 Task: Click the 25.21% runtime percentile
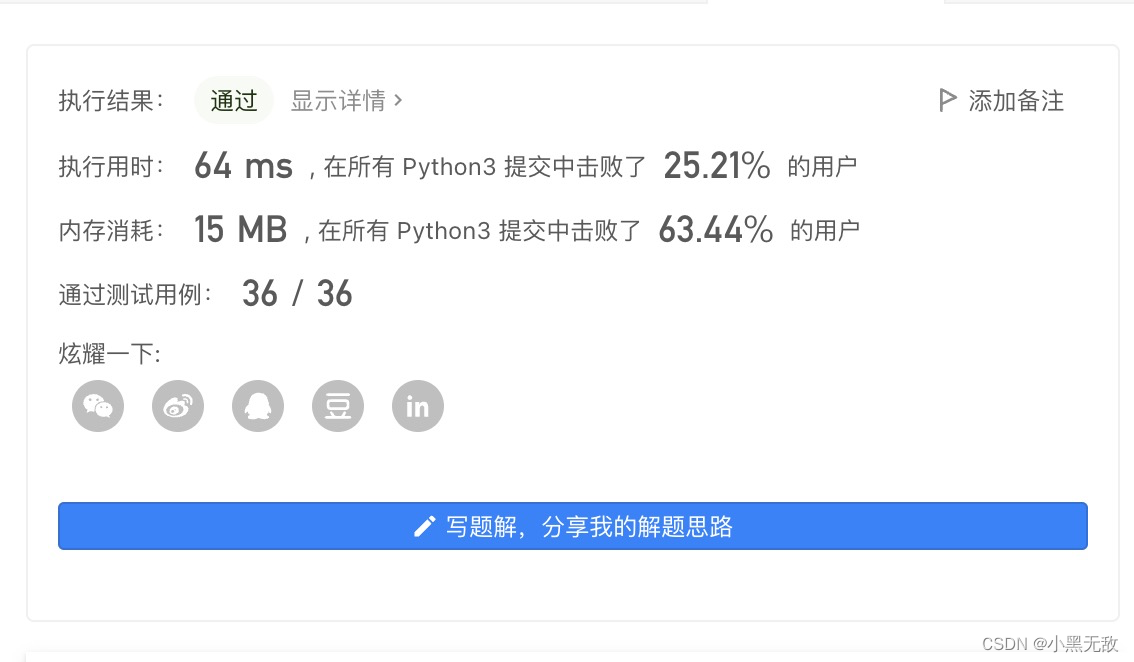(716, 165)
